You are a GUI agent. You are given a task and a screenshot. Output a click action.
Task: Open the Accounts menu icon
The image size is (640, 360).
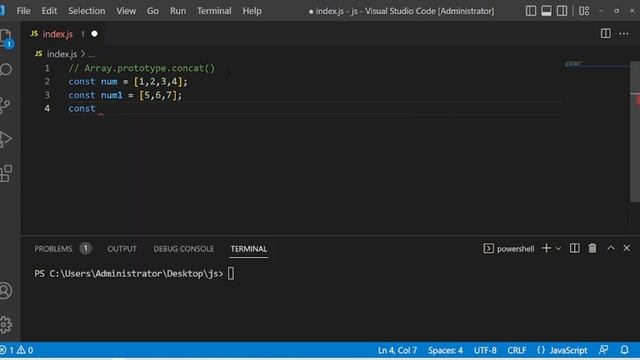click(x=5, y=291)
